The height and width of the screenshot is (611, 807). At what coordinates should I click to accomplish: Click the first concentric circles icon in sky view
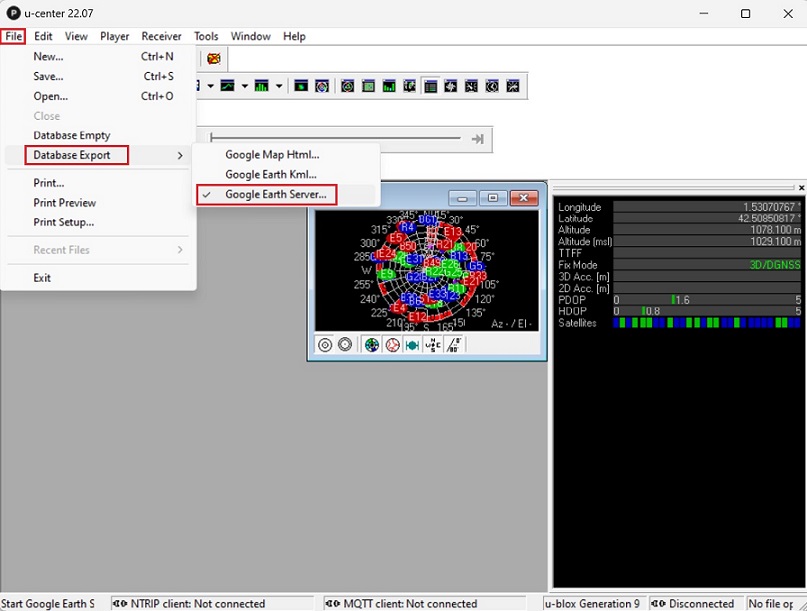click(325, 345)
